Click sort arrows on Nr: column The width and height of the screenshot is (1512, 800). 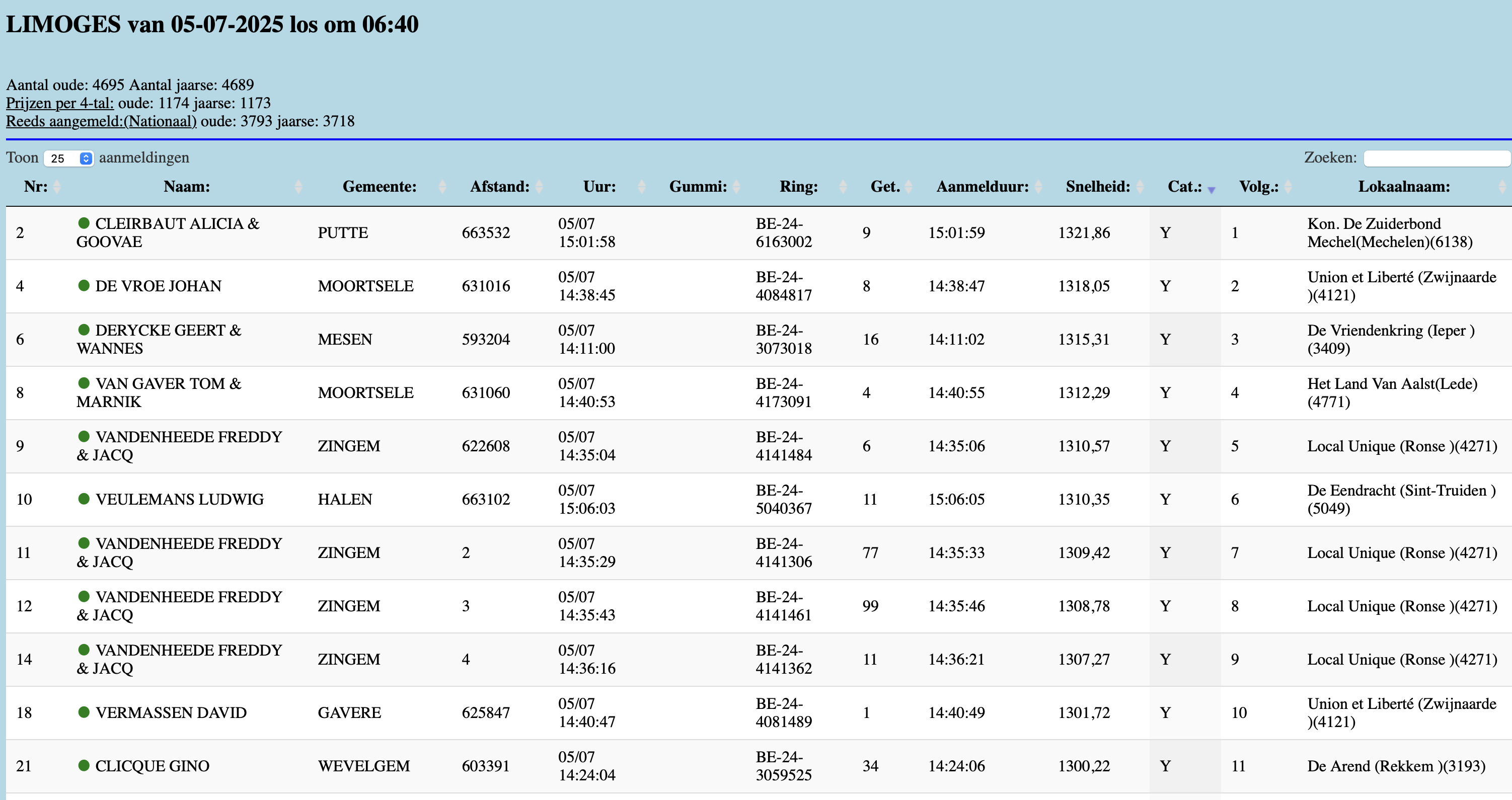click(56, 187)
